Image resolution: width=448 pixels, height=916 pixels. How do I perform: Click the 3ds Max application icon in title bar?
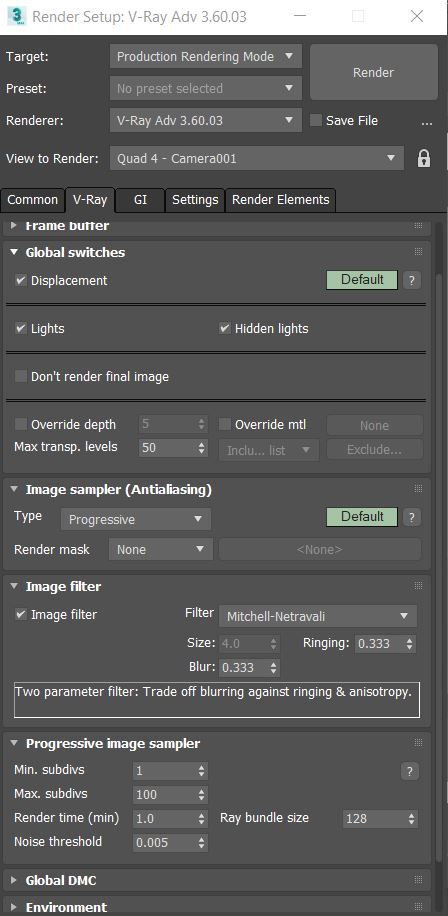tap(16, 16)
